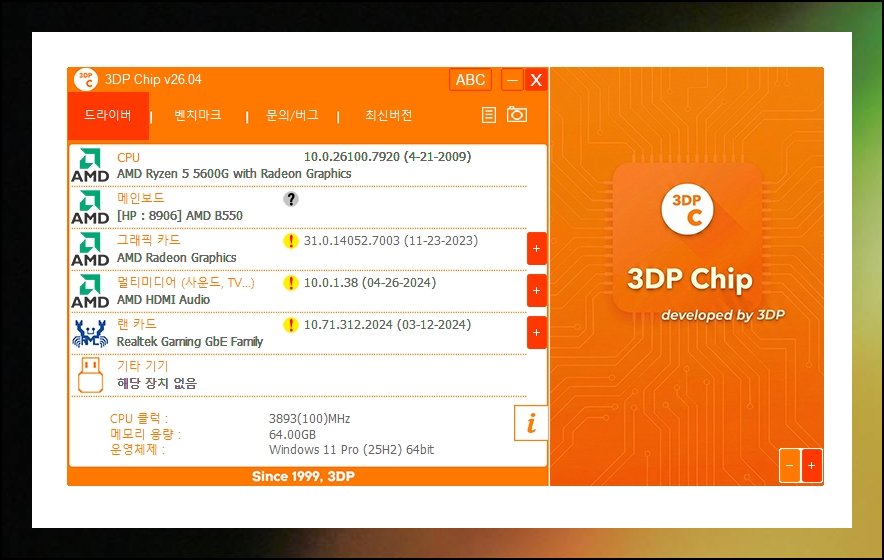Click the 멀티미디어 (사운드, TV...) label

[x=185, y=283]
